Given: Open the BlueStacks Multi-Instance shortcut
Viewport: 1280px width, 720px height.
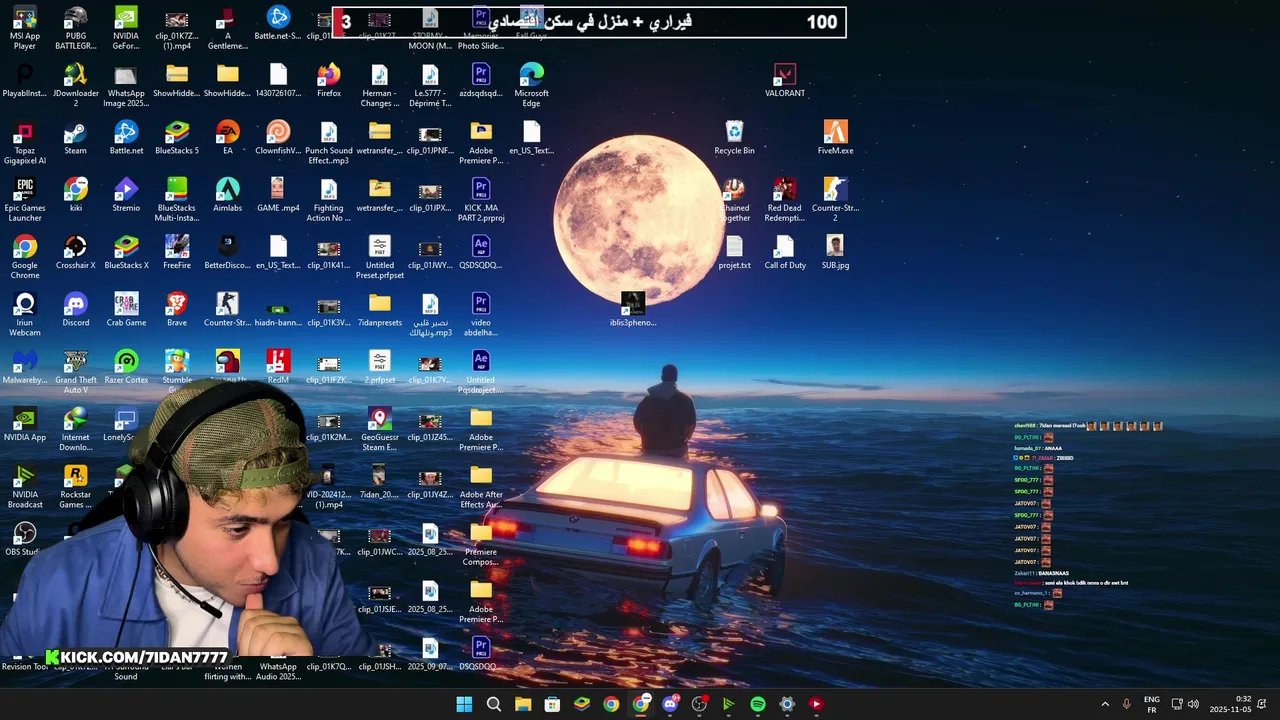Looking at the screenshot, I should pos(177,200).
